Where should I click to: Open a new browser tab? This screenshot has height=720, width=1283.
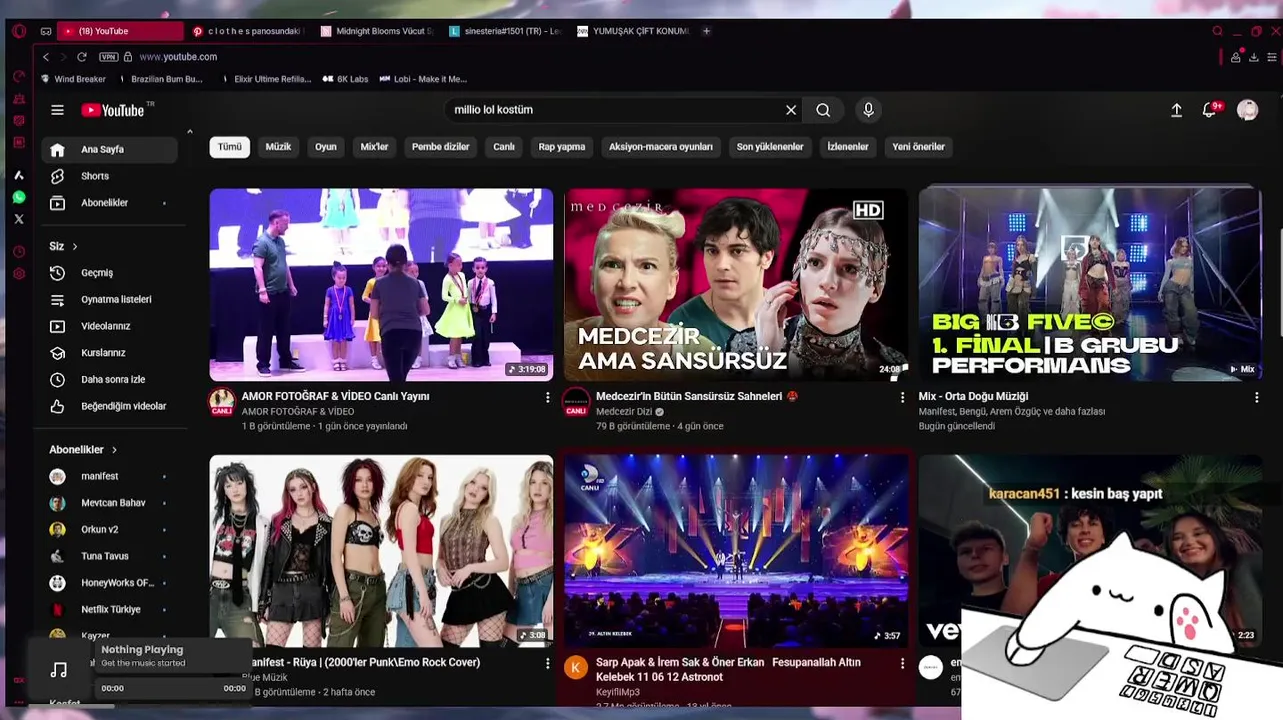coord(706,31)
